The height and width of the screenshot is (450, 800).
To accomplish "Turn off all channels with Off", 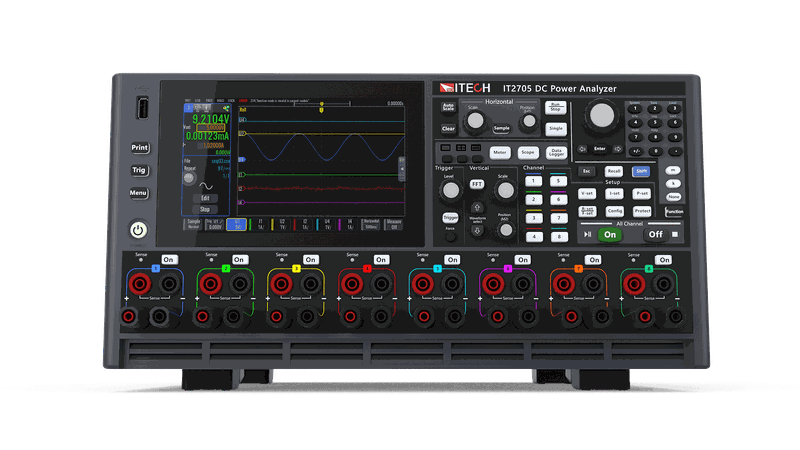I will (656, 235).
